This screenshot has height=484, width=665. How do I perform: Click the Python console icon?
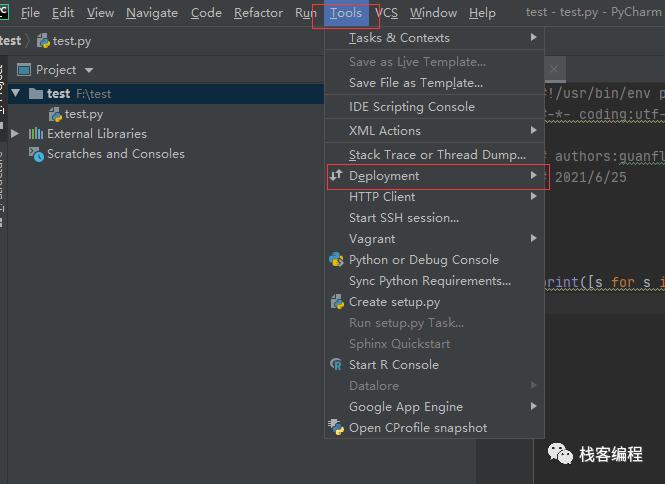336,259
